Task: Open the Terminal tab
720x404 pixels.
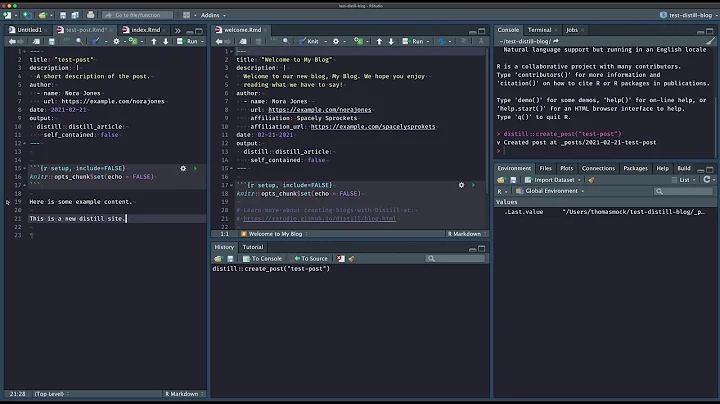Action: point(539,30)
